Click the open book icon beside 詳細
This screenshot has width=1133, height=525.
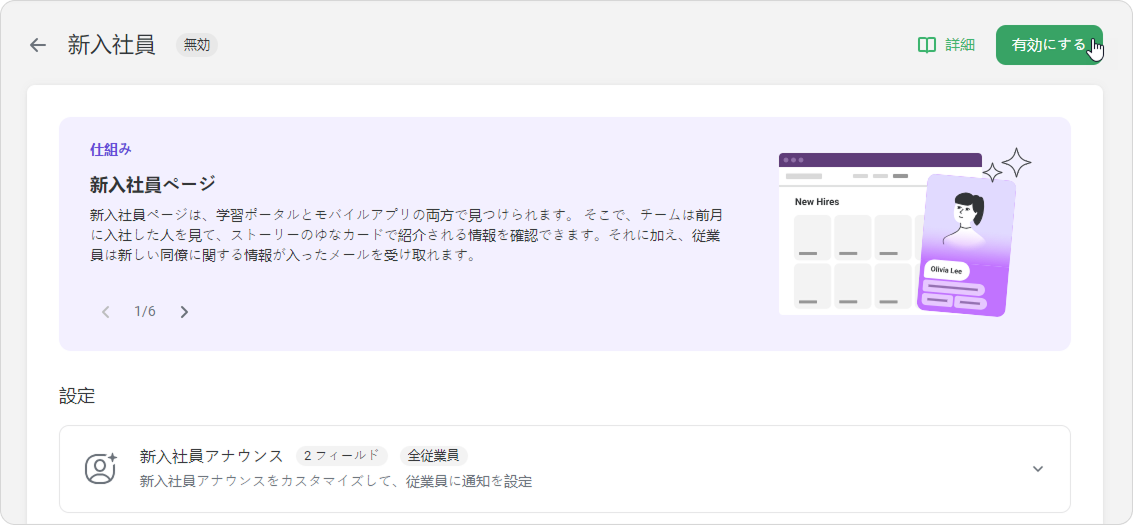point(927,45)
